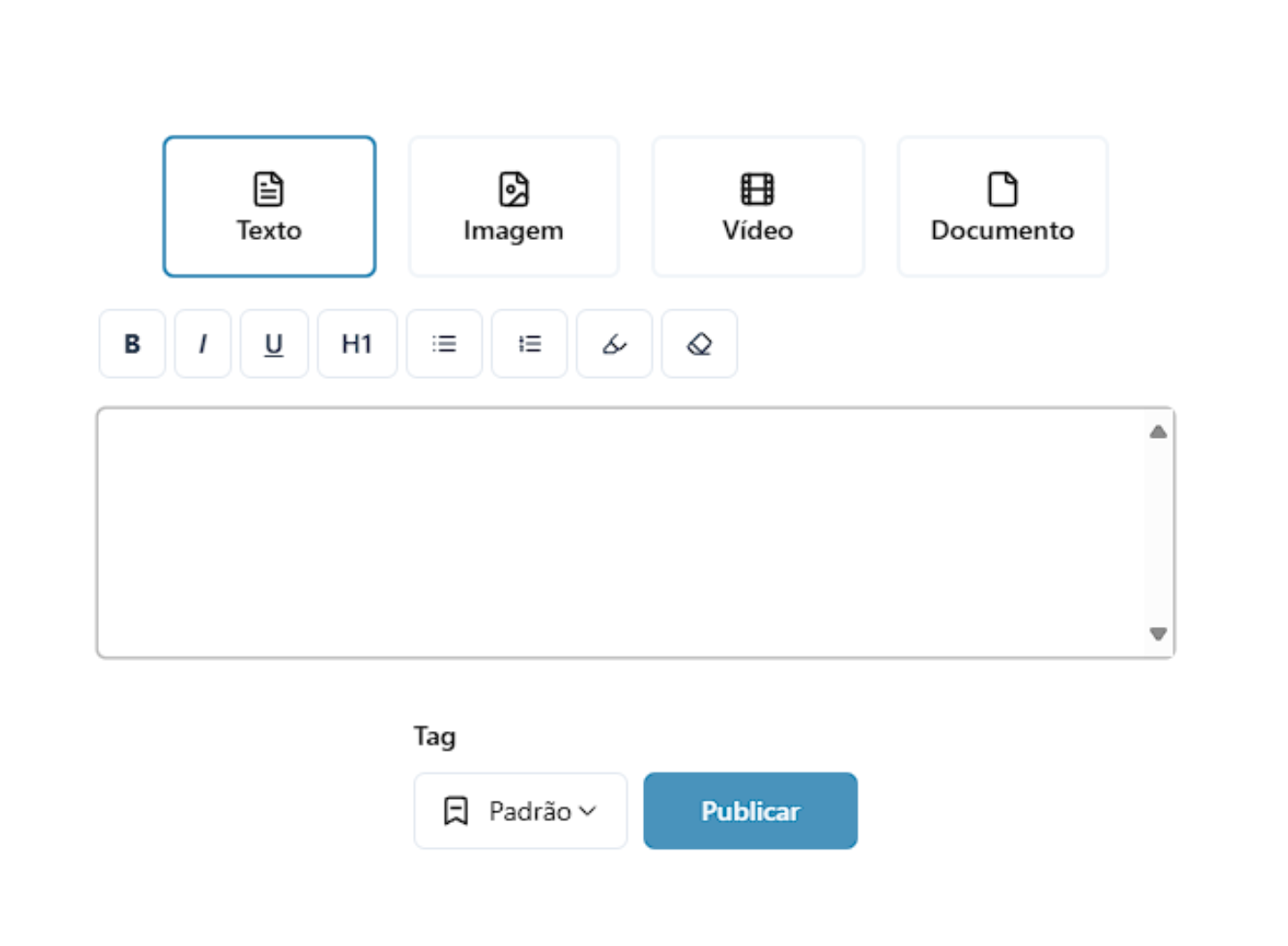Click inside the post text area
The height and width of the screenshot is (946, 1288).
(x=620, y=532)
